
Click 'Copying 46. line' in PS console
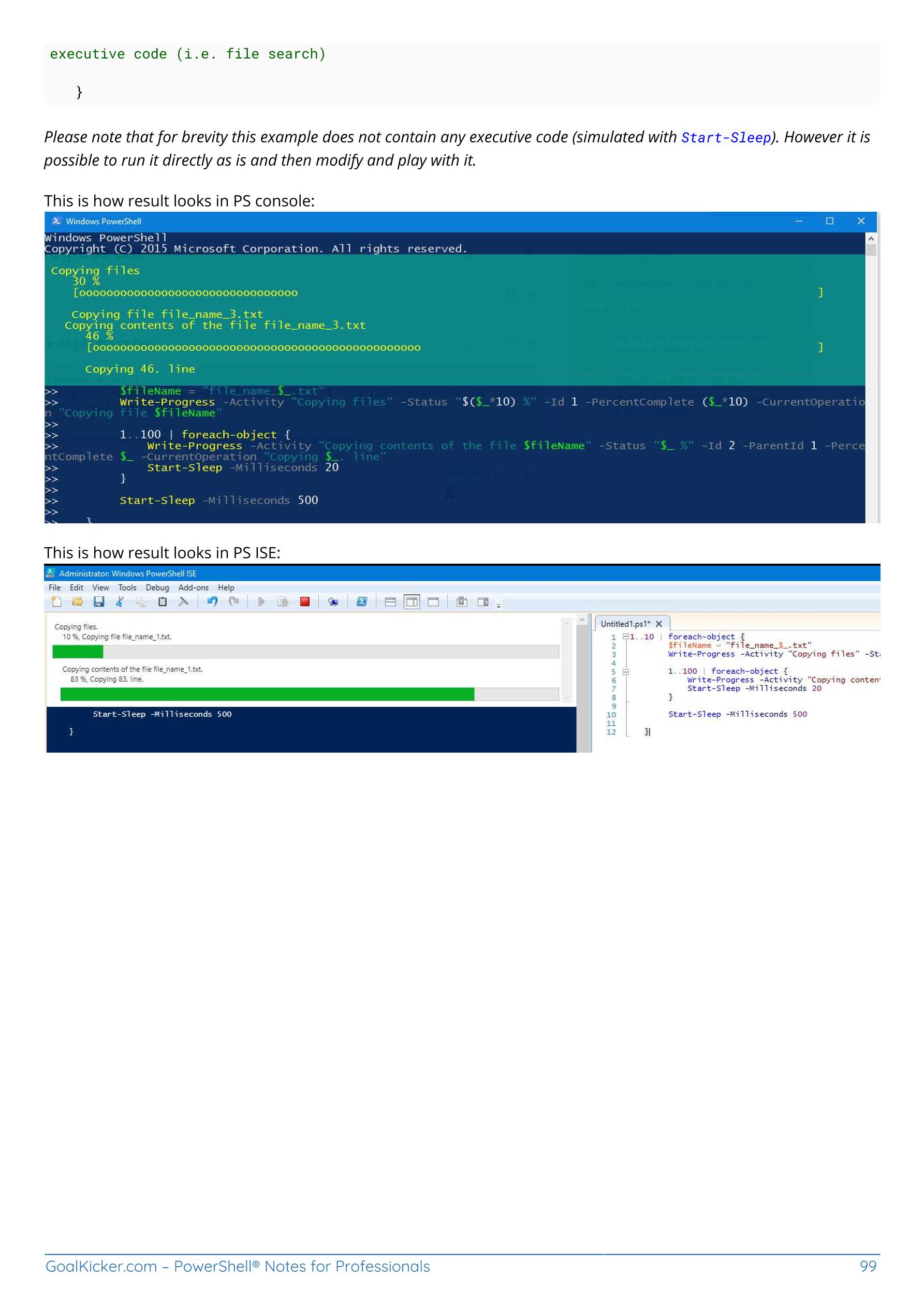140,369
